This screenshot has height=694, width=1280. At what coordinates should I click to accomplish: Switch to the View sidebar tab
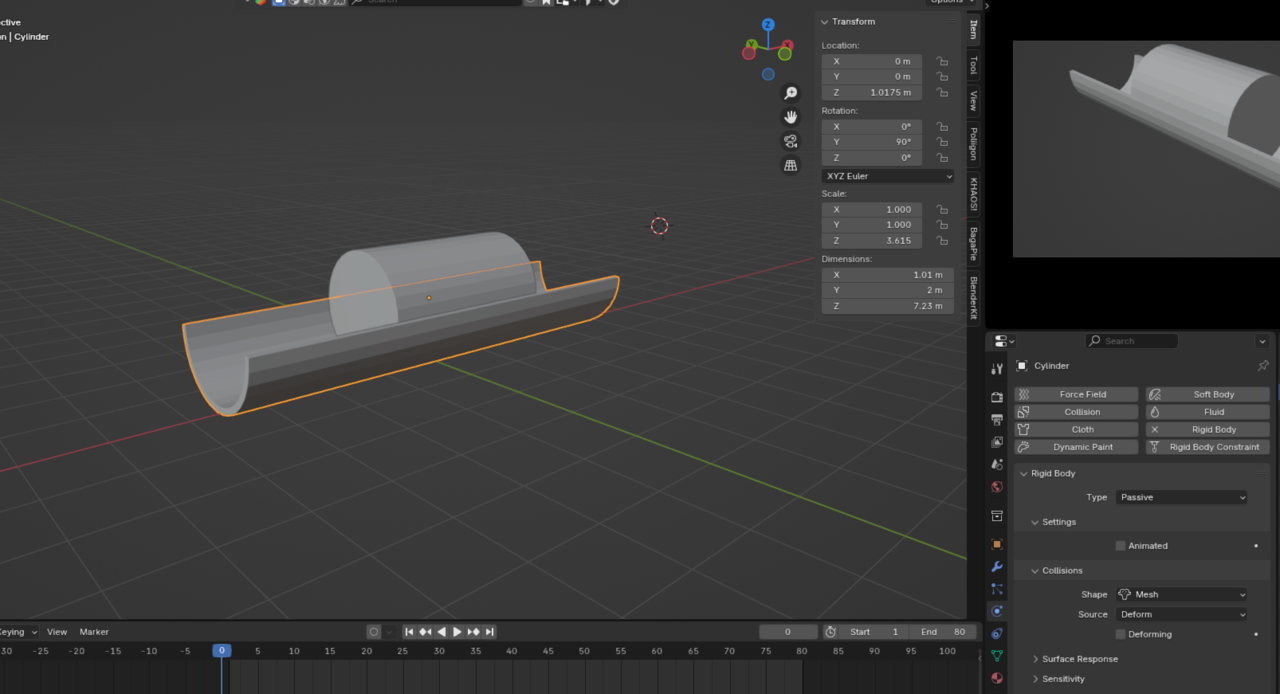(973, 100)
